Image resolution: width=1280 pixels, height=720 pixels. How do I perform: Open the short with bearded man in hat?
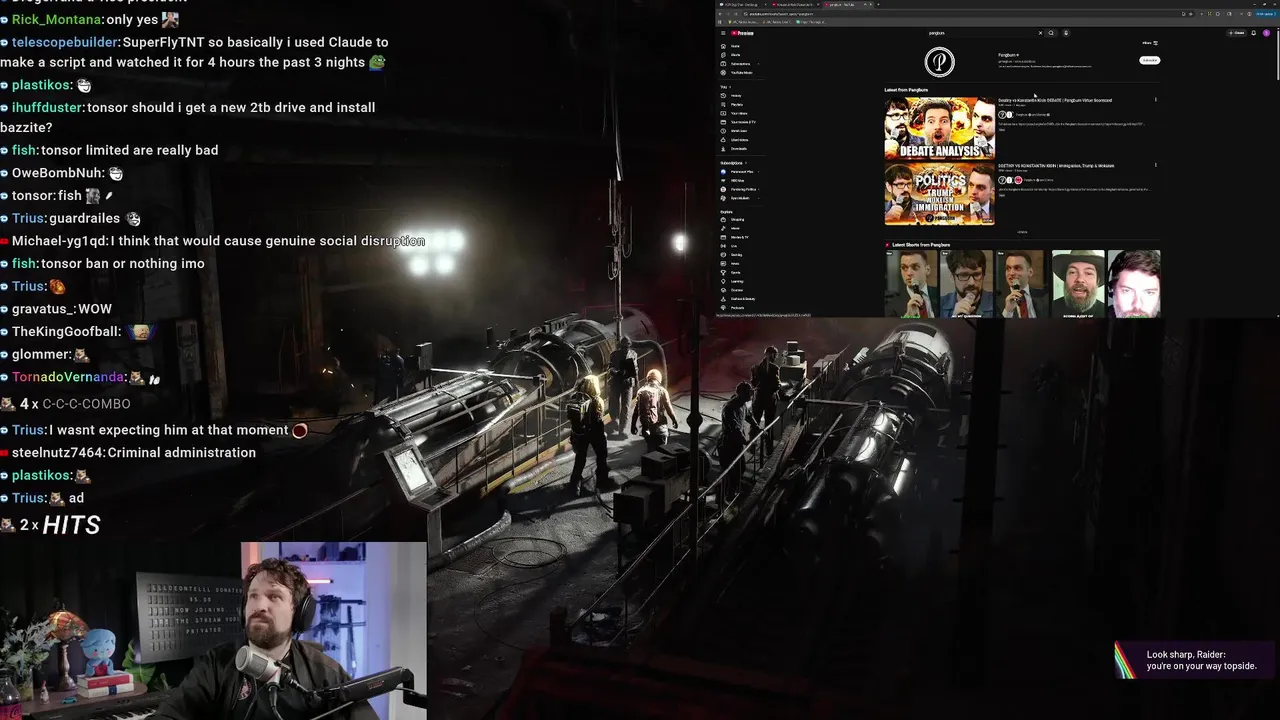click(1078, 284)
